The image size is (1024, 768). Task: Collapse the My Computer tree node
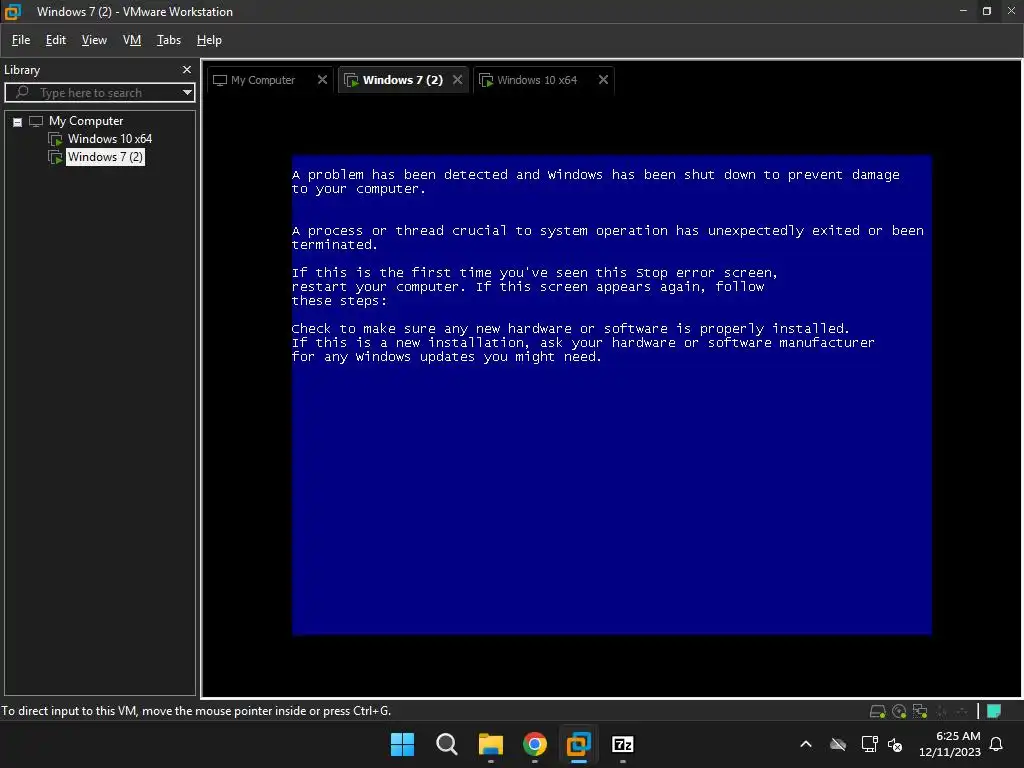point(18,122)
